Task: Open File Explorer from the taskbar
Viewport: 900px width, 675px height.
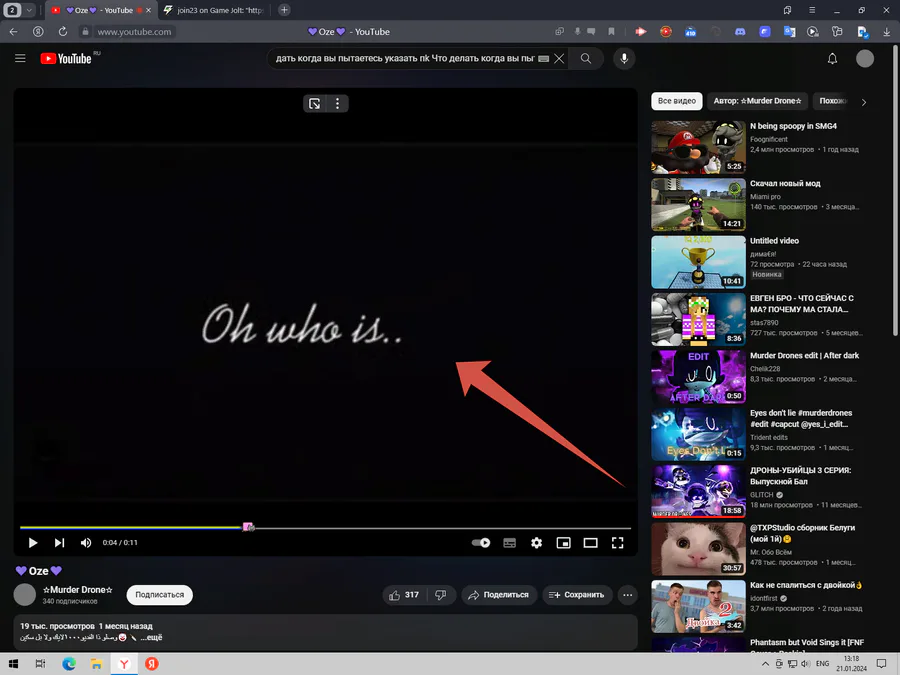Action: click(x=96, y=664)
